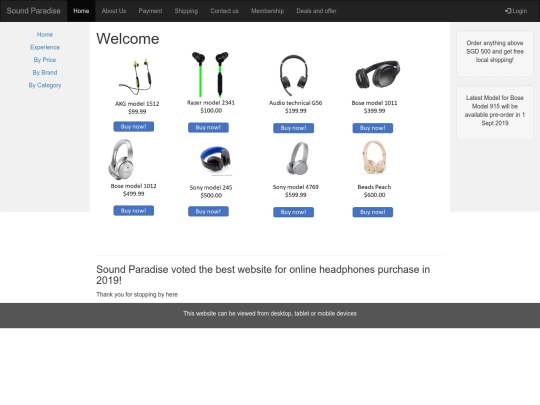Click the $399.99 price text
The width and height of the screenshot is (540, 405).
coord(374,111)
